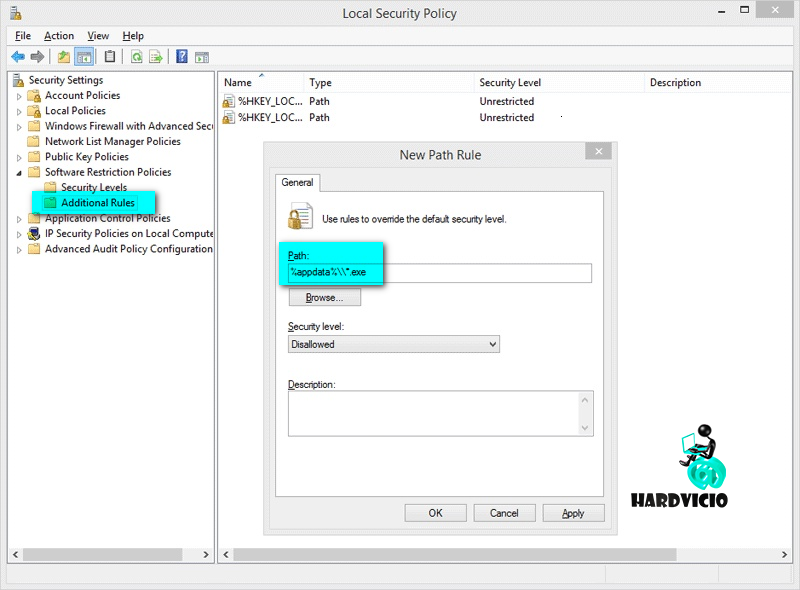Click the Browse... button

pos(324,298)
